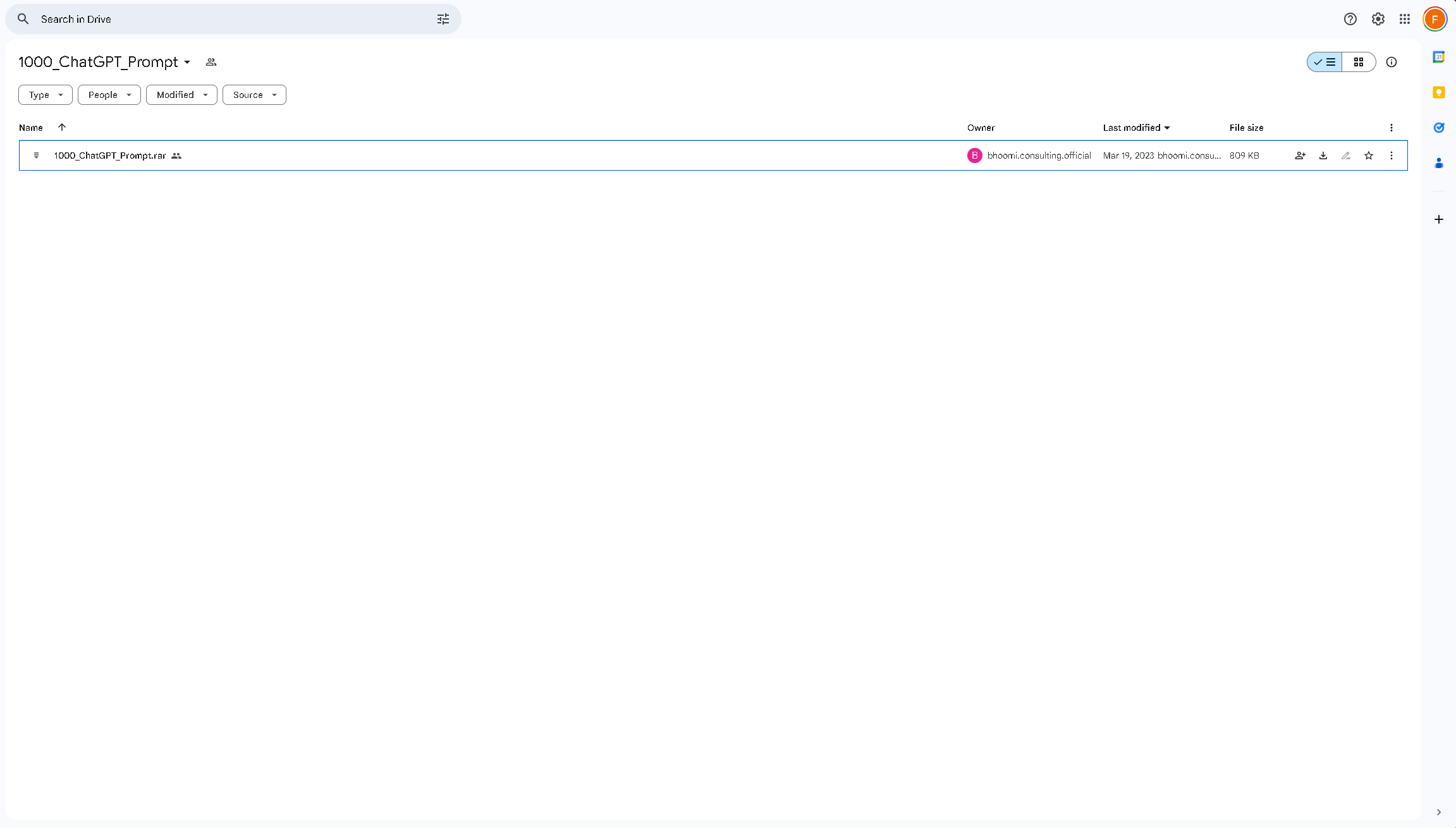Rename the rar file pencil icon
Viewport: 1456px width, 828px height.
click(1346, 155)
